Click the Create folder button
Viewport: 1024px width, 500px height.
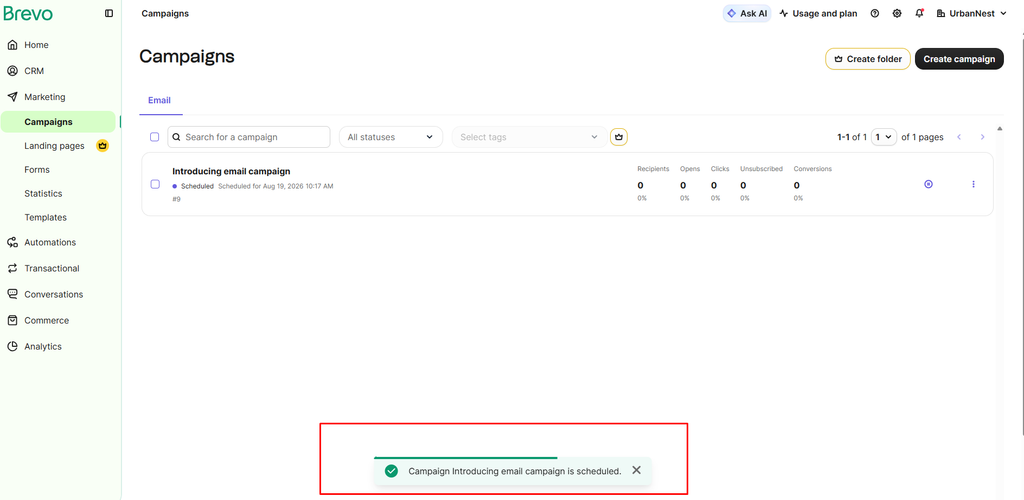[x=868, y=59]
